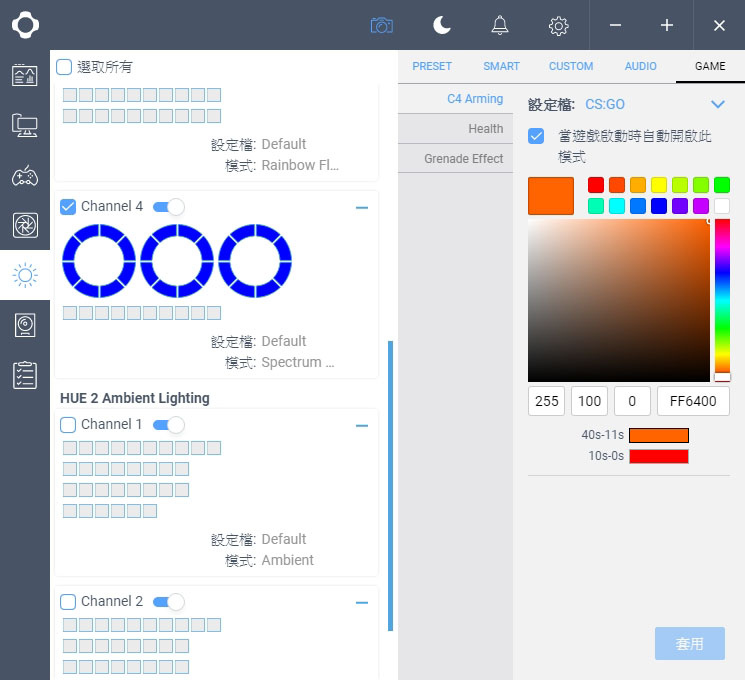Click the zoom-out minus icon in title bar
The height and width of the screenshot is (680, 745).
(616, 25)
